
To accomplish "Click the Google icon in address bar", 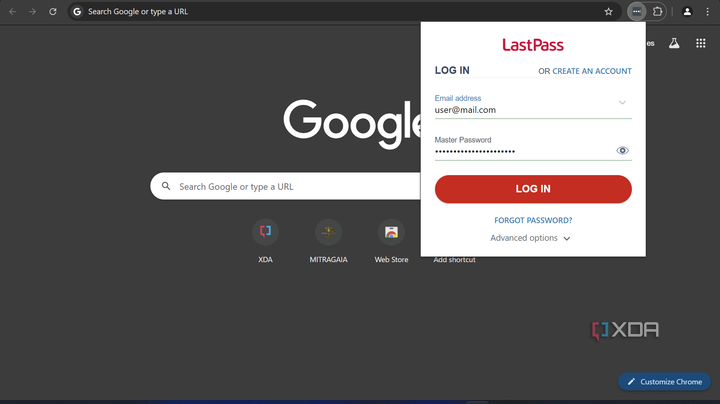I will click(77, 11).
